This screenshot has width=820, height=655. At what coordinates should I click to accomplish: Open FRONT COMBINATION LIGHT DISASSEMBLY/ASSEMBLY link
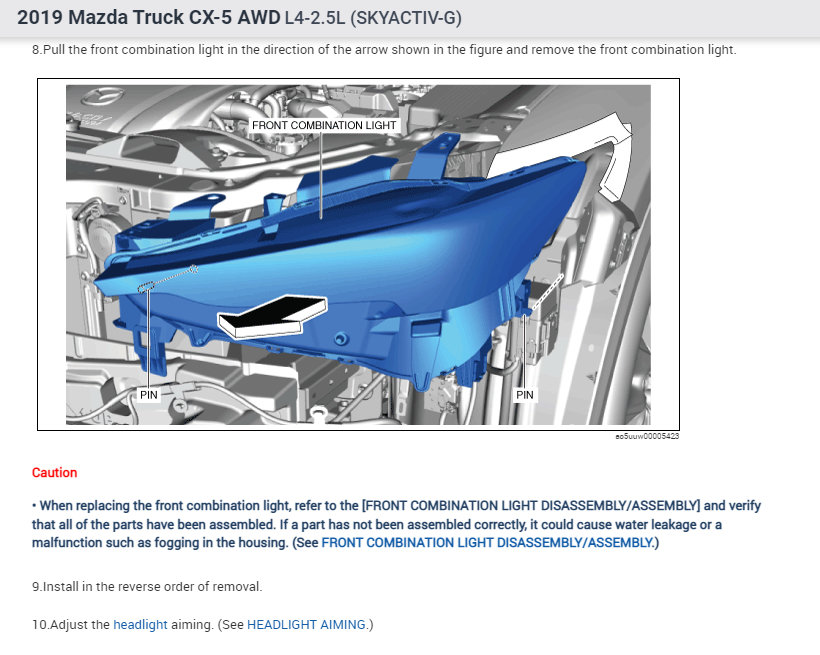click(x=487, y=543)
